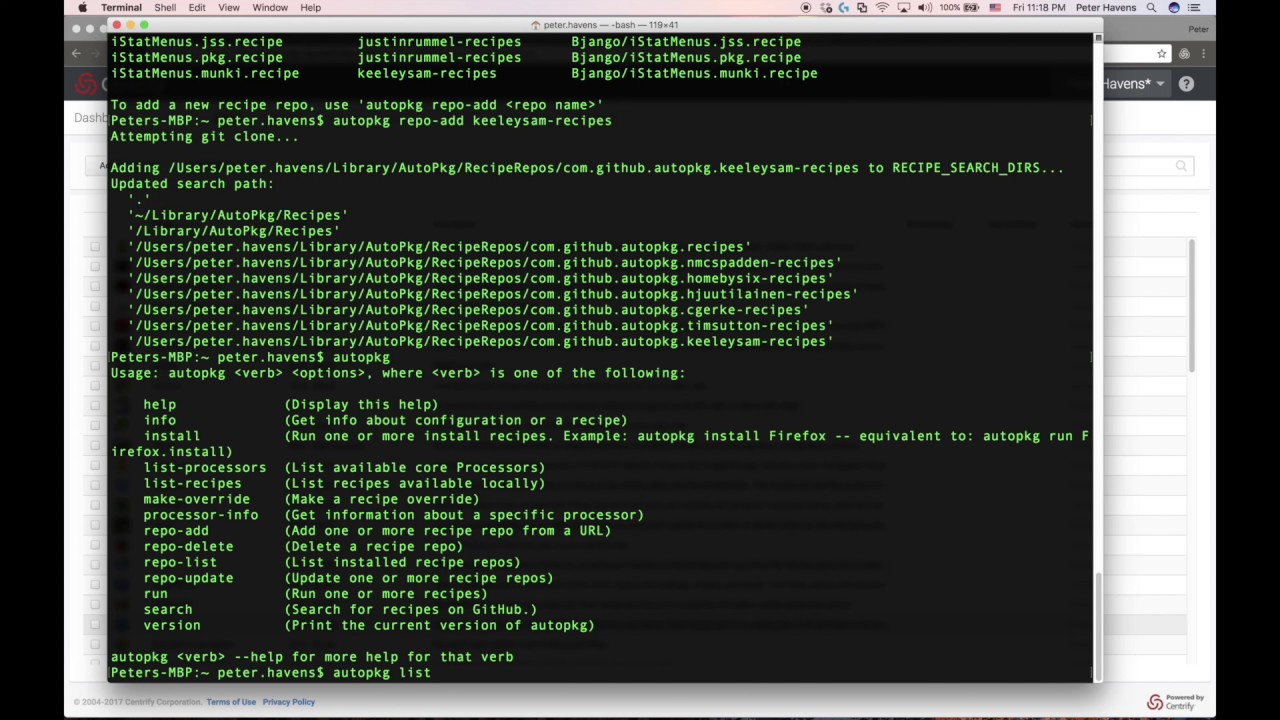
Task: Click the 'version' verb text
Action: [x=172, y=626]
